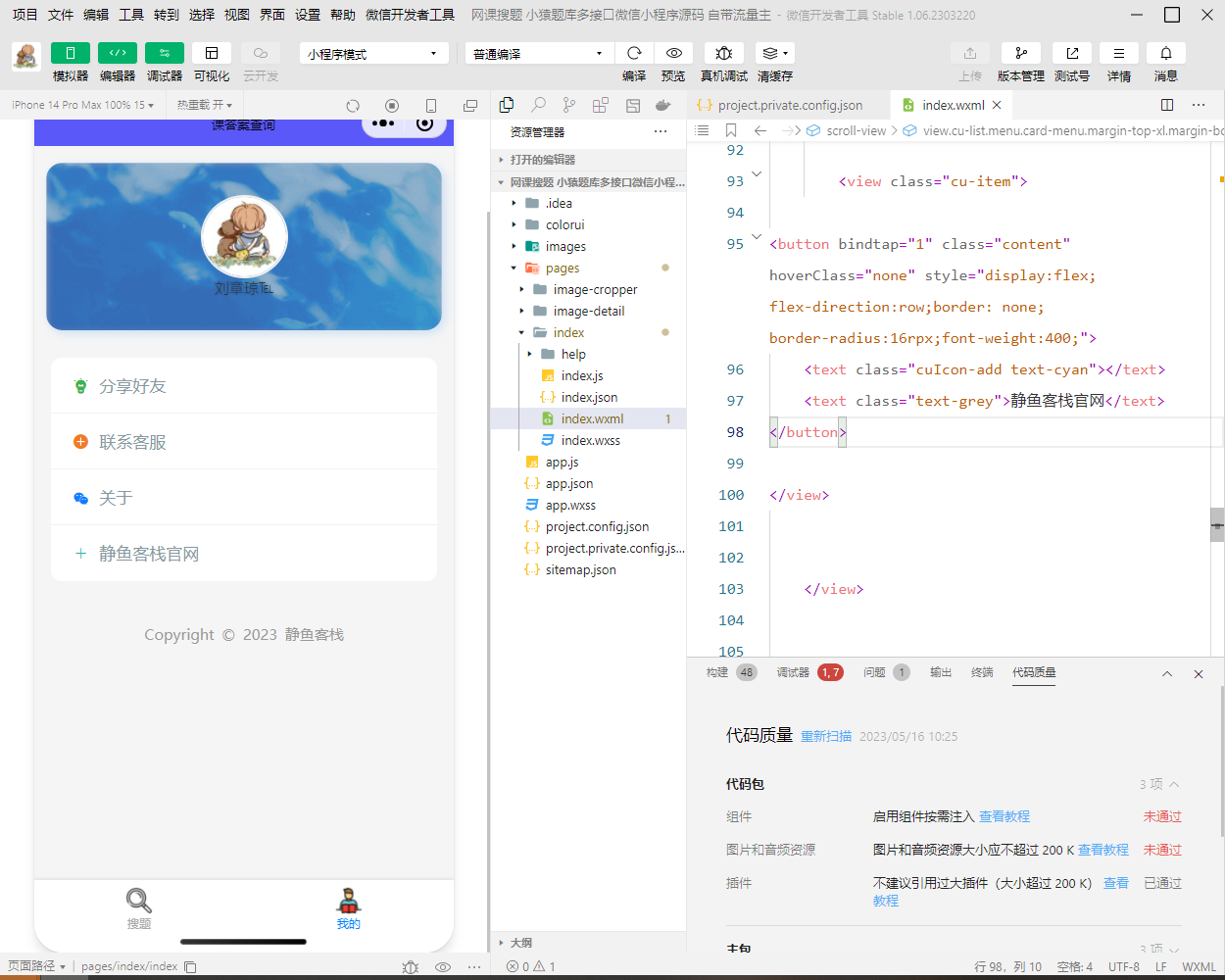Open search panel in editor sidebar

pyautogui.click(x=538, y=105)
